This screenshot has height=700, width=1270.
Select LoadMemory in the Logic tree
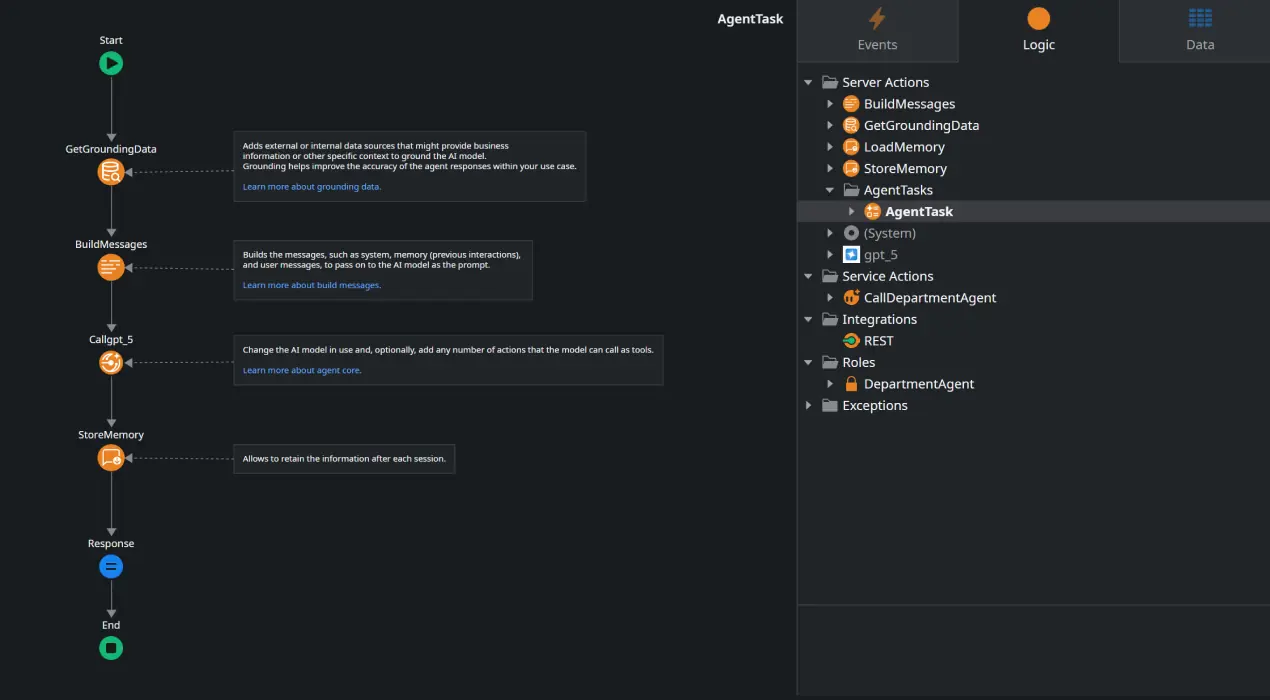pyautogui.click(x=903, y=147)
